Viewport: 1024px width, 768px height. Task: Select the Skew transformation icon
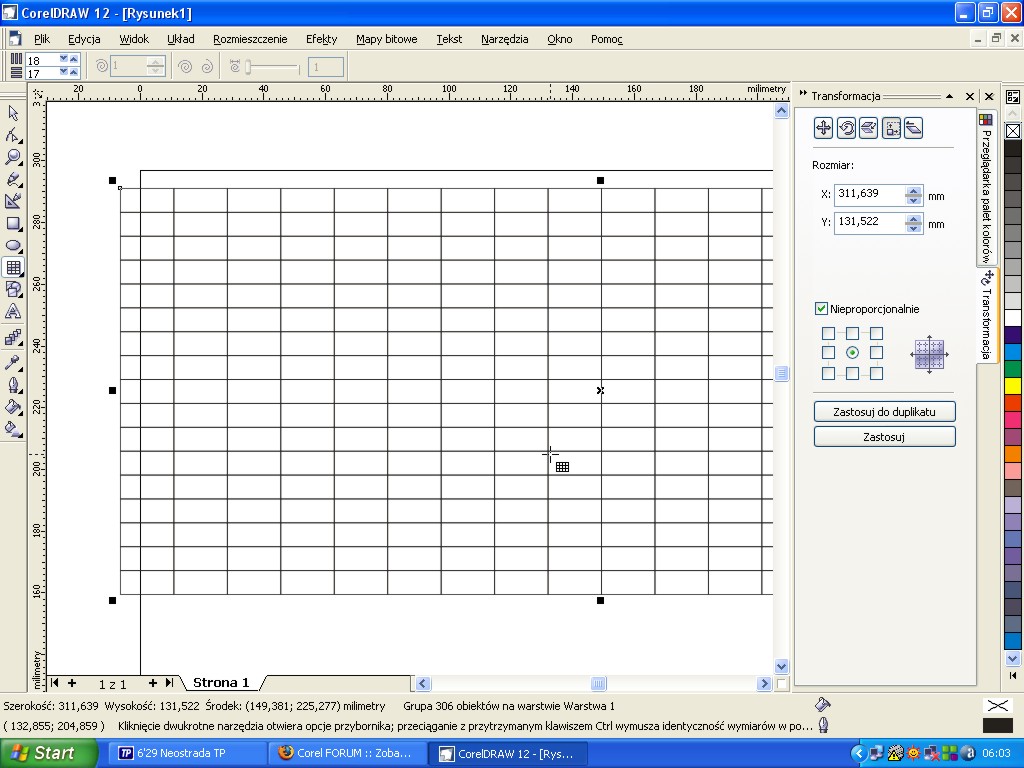point(913,127)
